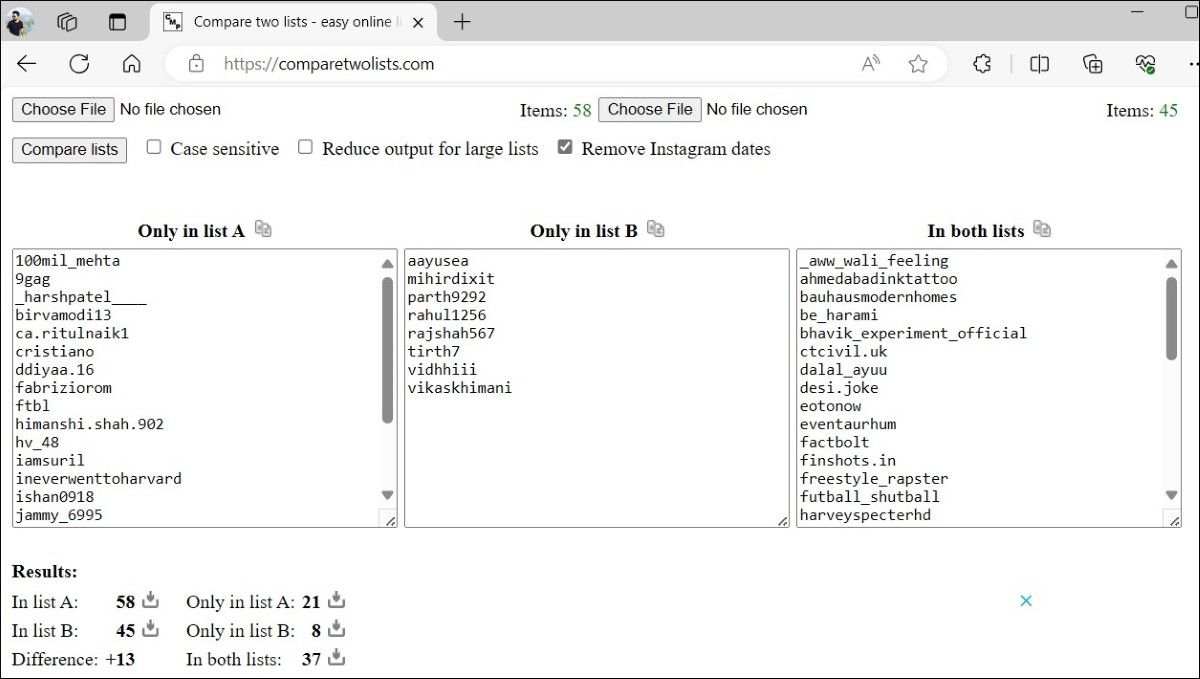
Task: Download the 'Only in list B' items
Action: point(337,629)
